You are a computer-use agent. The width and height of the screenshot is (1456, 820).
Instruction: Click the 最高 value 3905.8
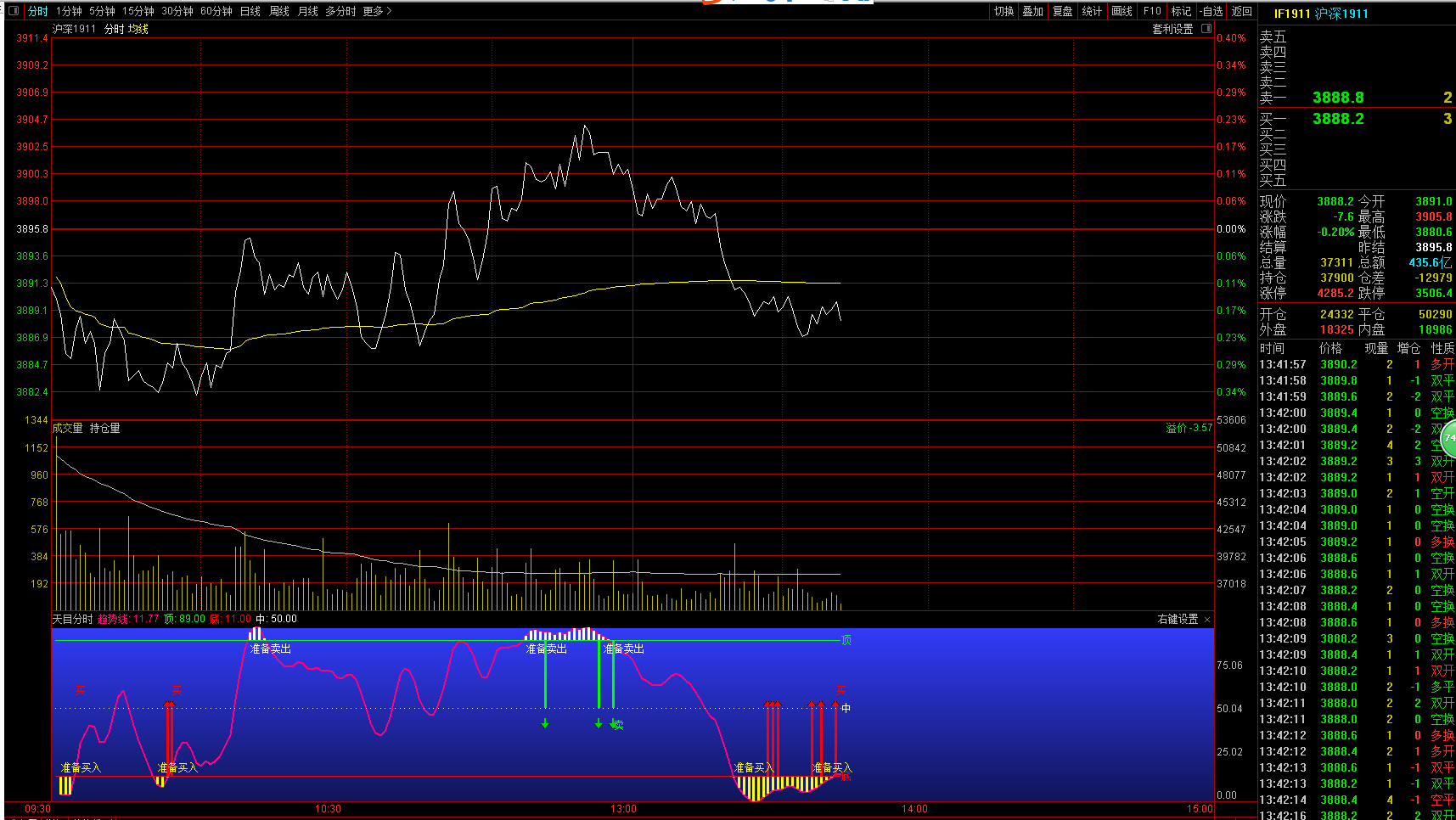point(1433,216)
